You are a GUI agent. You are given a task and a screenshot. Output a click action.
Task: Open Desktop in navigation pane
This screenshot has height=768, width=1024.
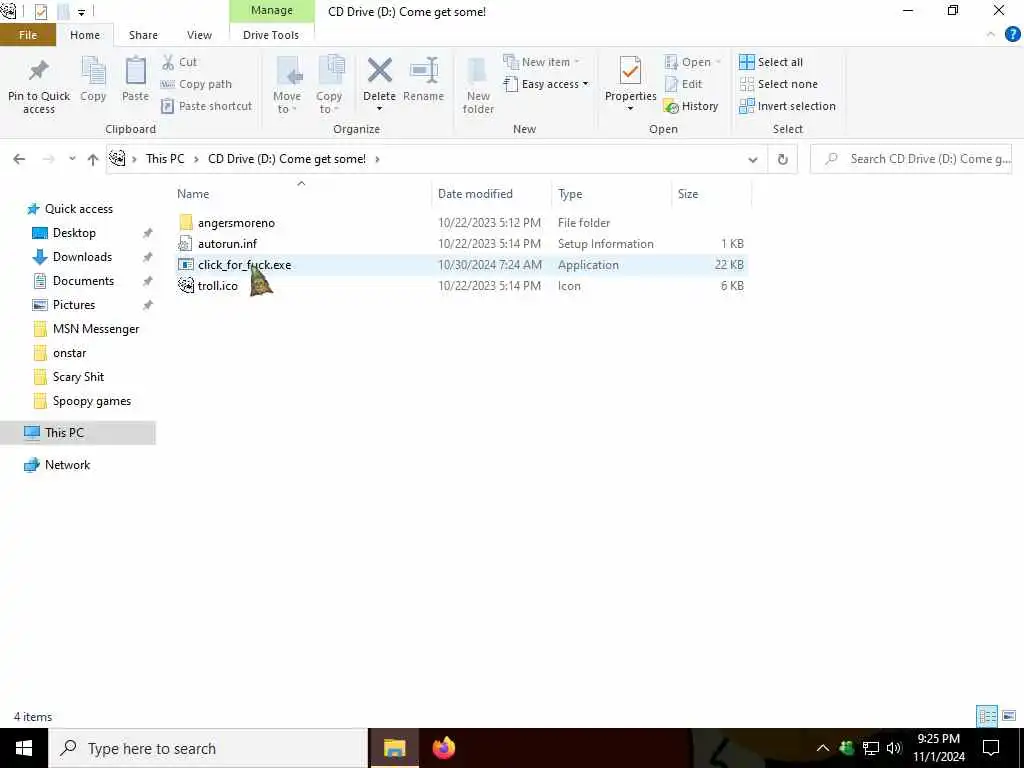(x=74, y=233)
